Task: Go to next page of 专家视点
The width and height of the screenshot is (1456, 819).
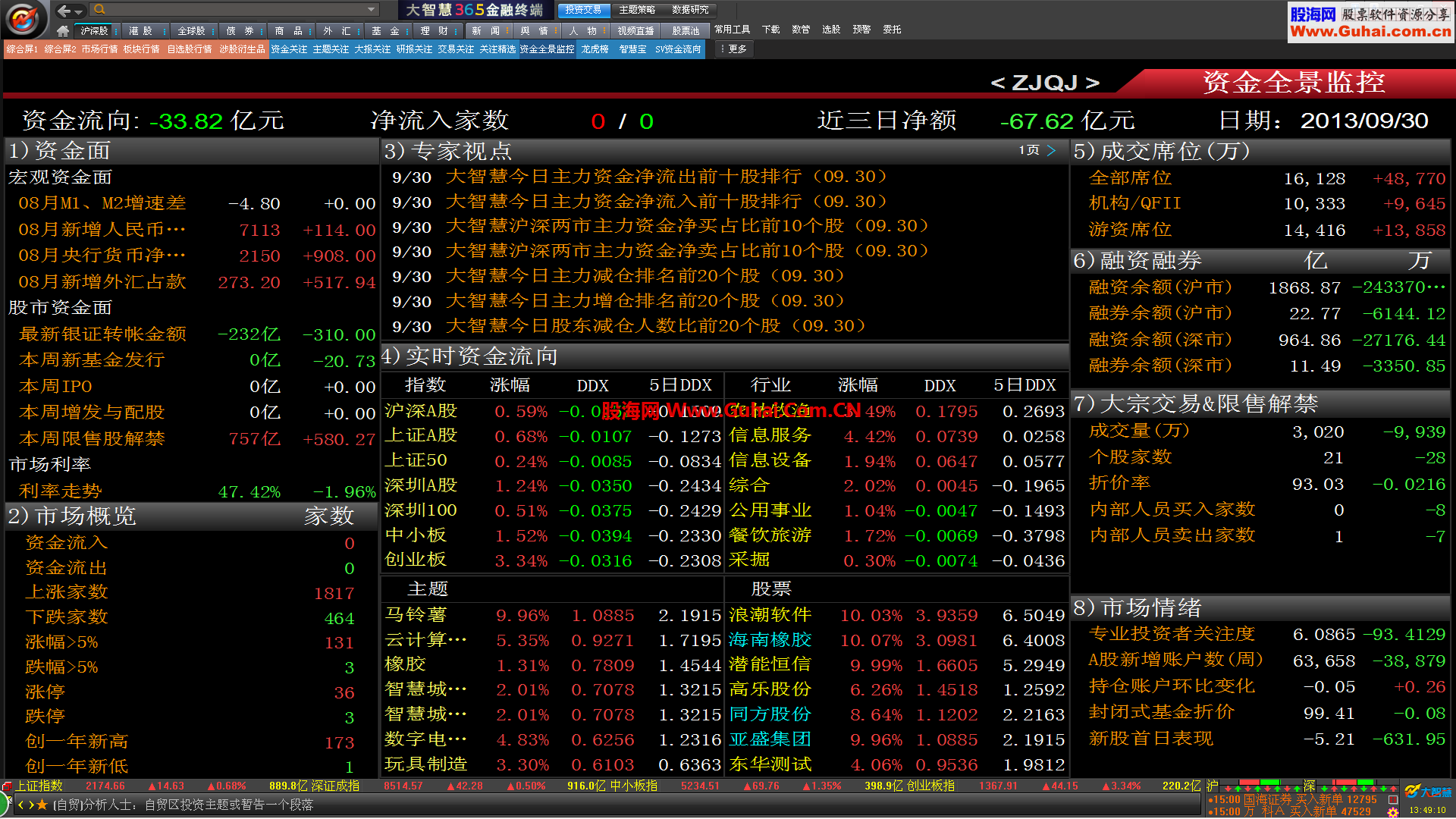Action: 1051,150
